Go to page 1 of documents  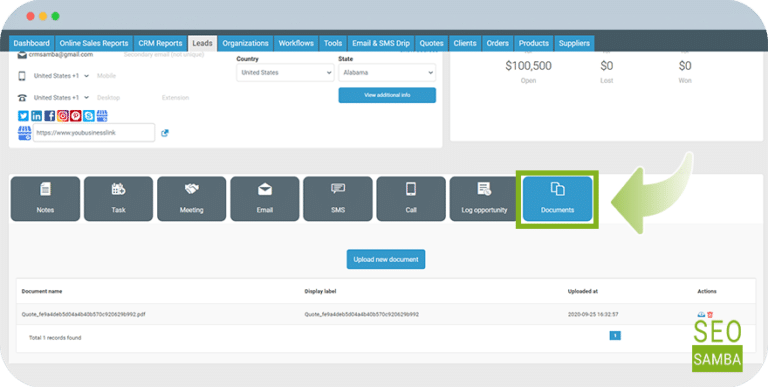coord(615,336)
